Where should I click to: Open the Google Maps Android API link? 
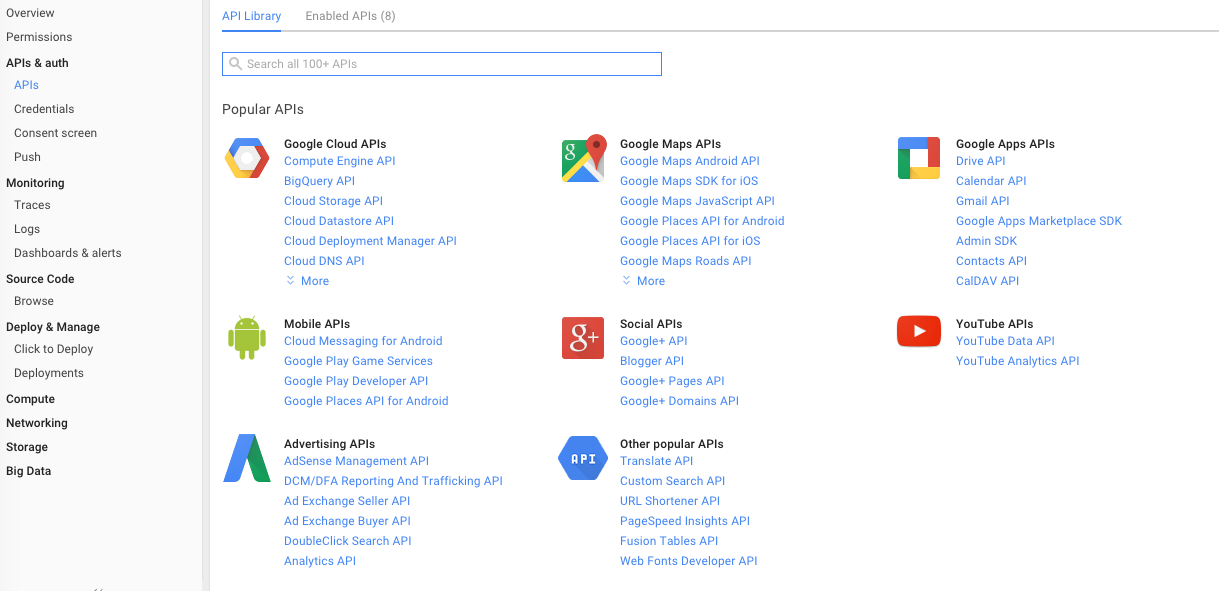coord(690,161)
